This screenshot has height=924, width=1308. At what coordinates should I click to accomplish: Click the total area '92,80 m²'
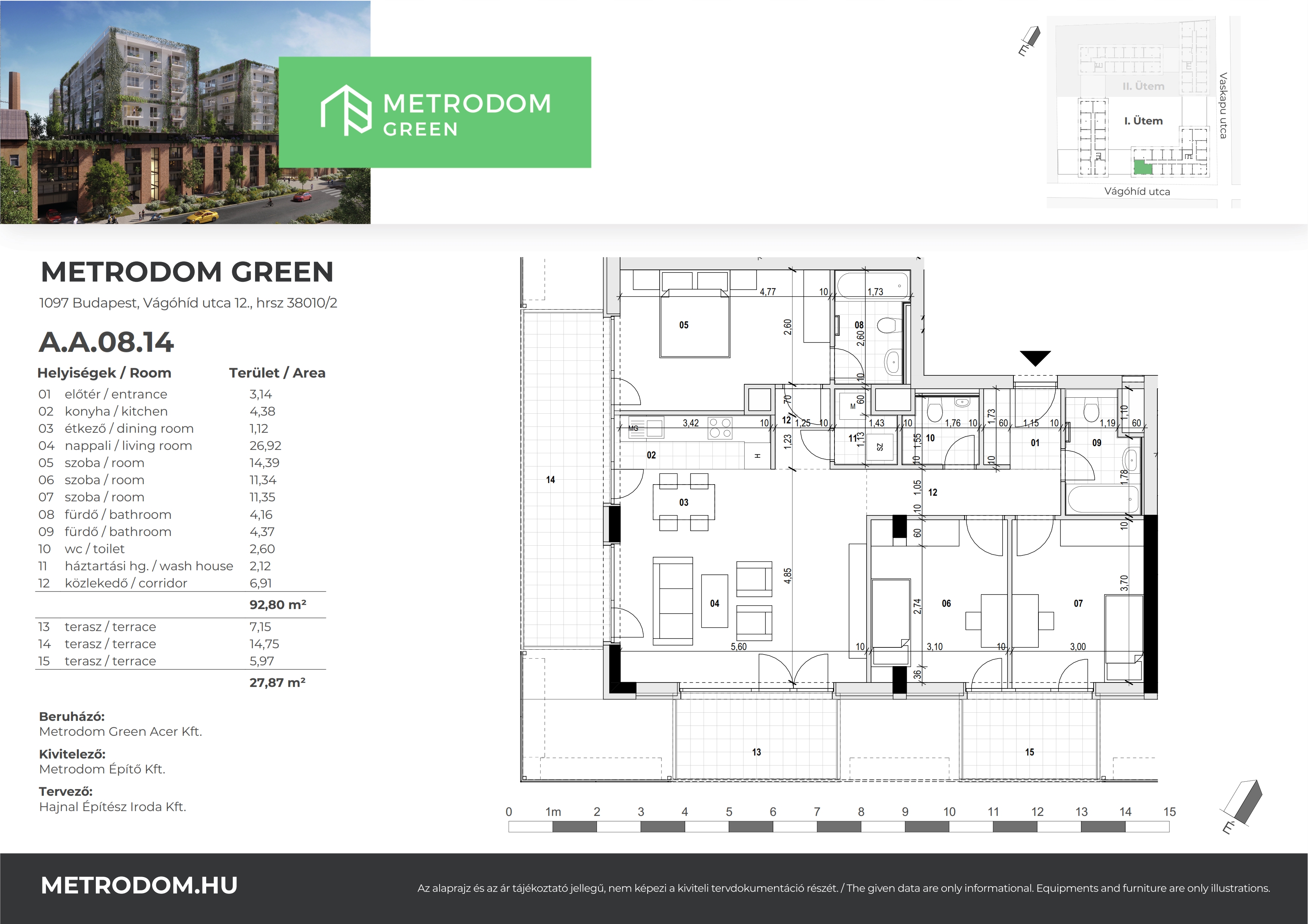(277, 605)
